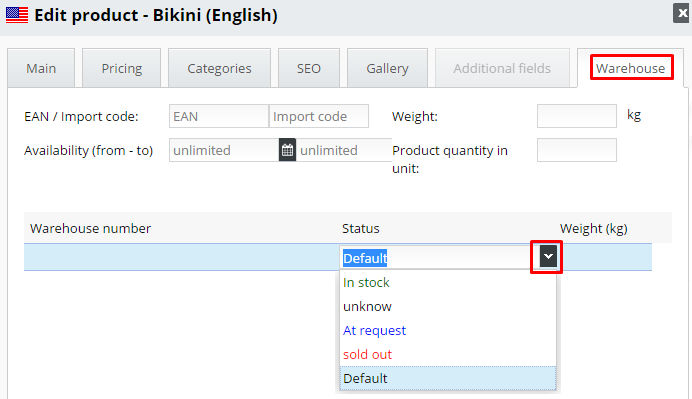Click the calendar icon for availability dates
692x399 pixels.
287,150
